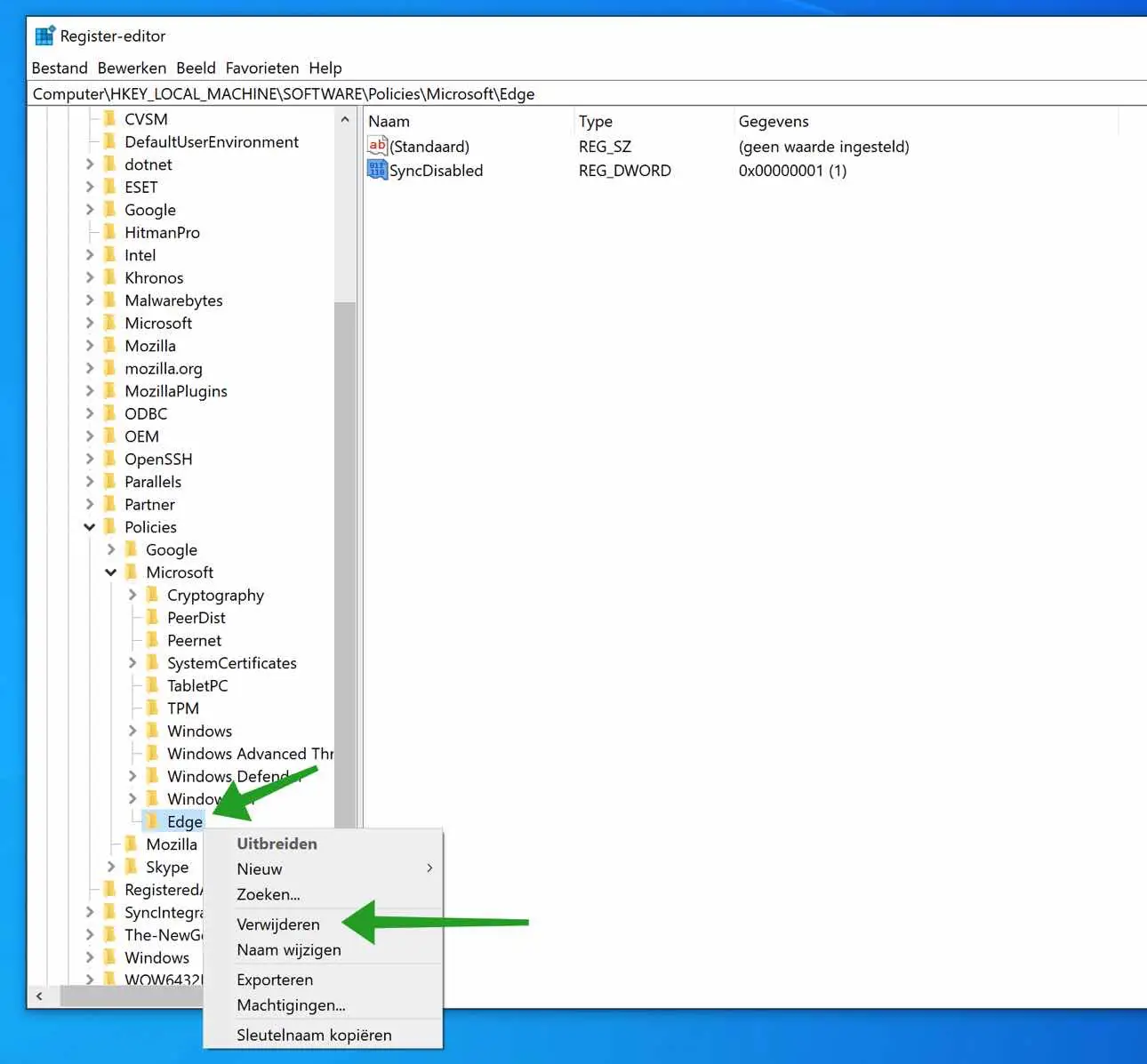The height and width of the screenshot is (1064, 1147).
Task: Select the top-level Google key
Action: pos(150,210)
